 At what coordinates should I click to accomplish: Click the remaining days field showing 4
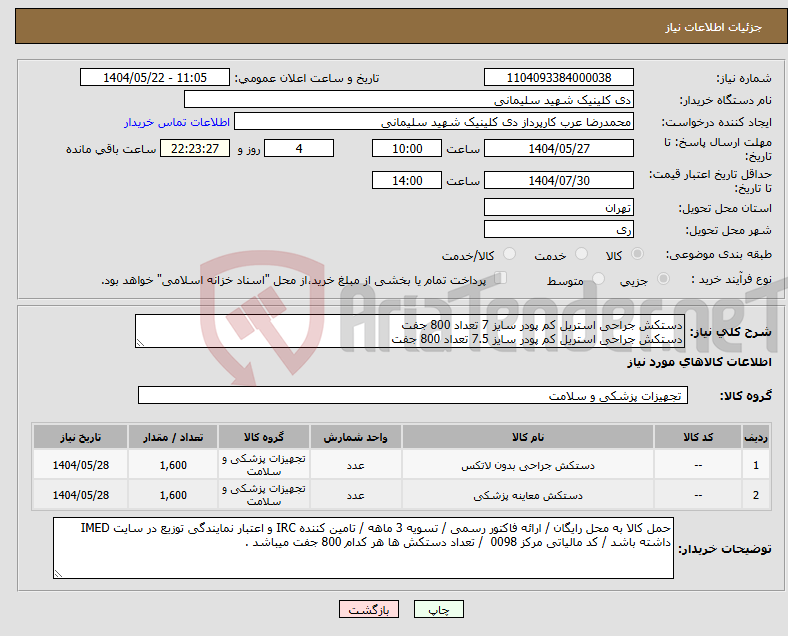coord(299,148)
